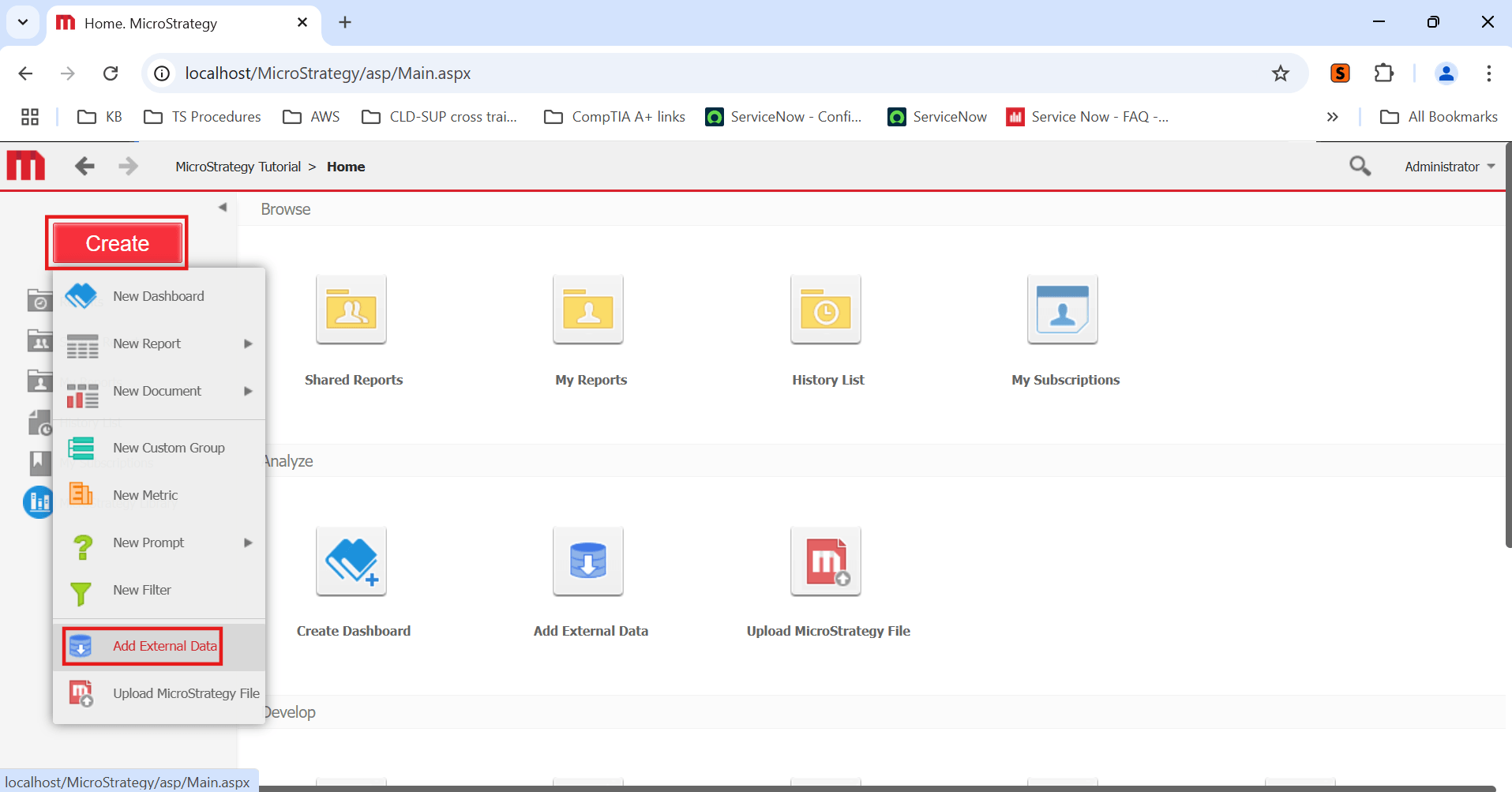Click the Create Dashboard tile icon
Viewport: 1512px width, 792px height.
click(351, 561)
